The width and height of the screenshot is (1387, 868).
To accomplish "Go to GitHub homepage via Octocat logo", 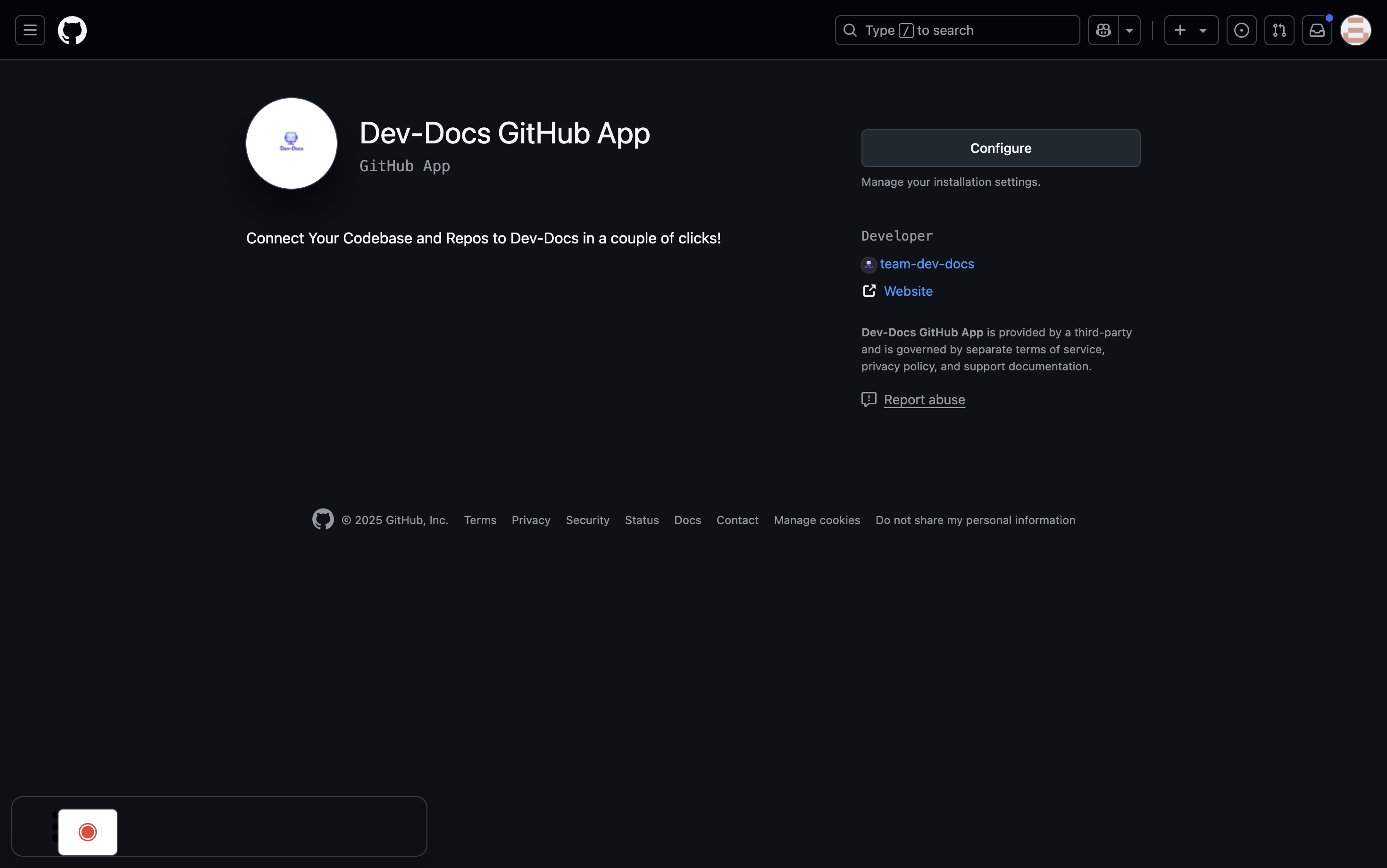I will tap(72, 30).
